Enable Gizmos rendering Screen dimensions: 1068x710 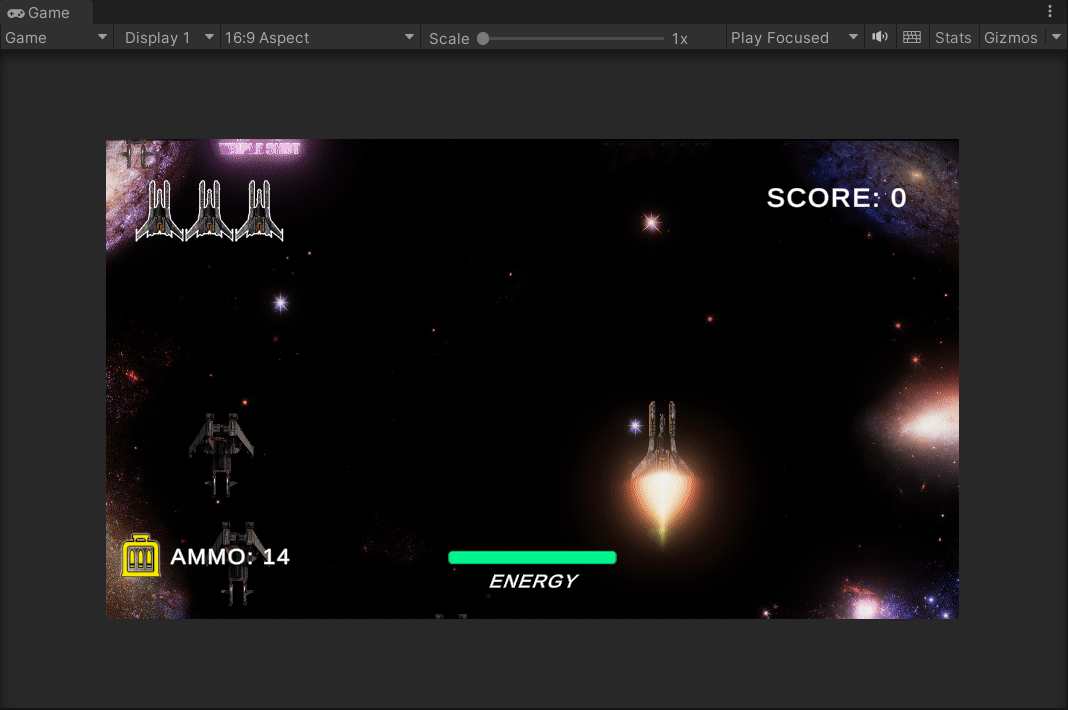[x=1012, y=37]
